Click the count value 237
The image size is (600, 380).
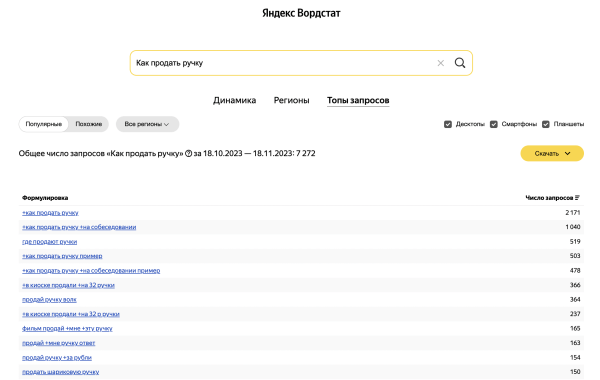[575, 314]
